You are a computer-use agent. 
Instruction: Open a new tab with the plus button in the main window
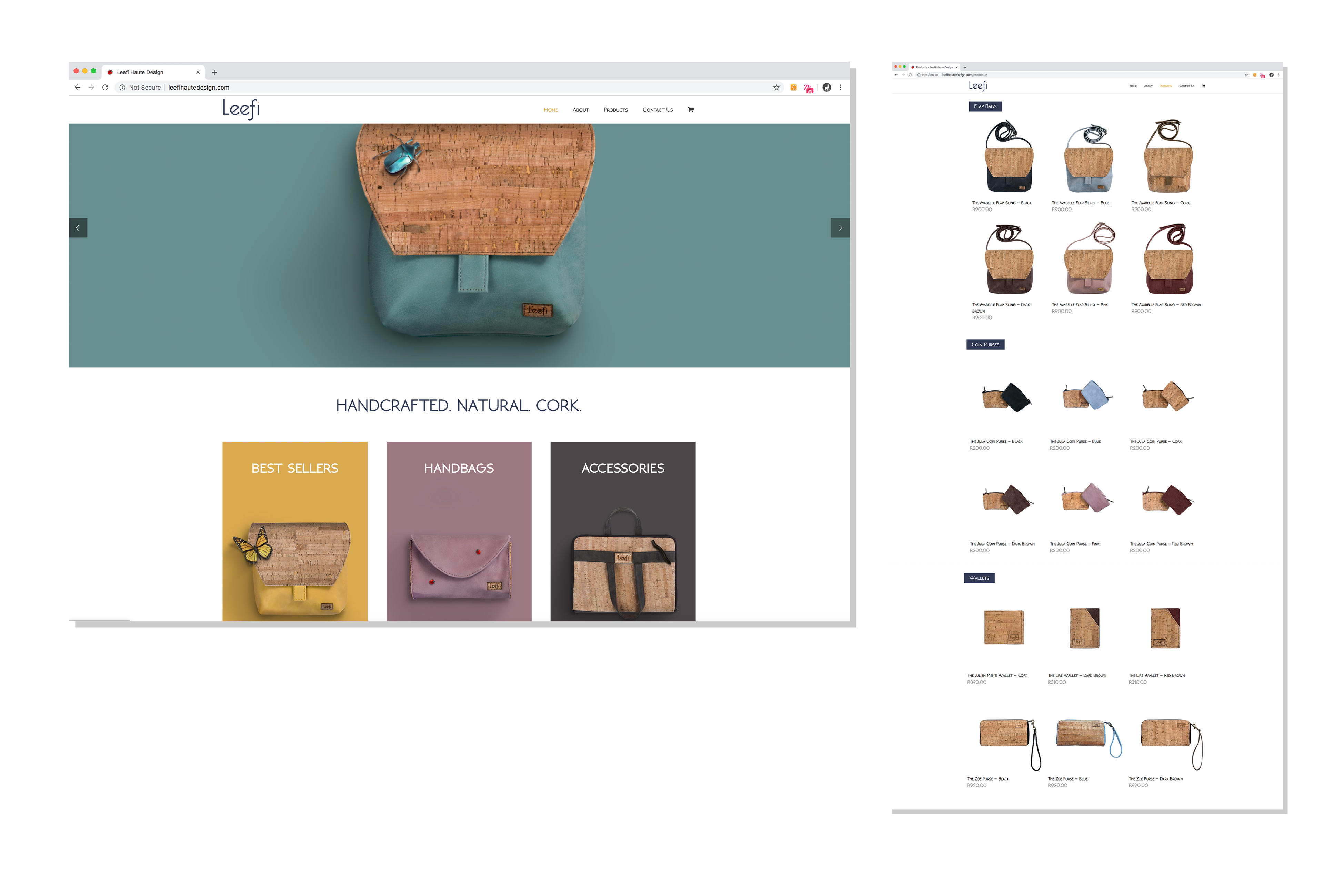(214, 72)
